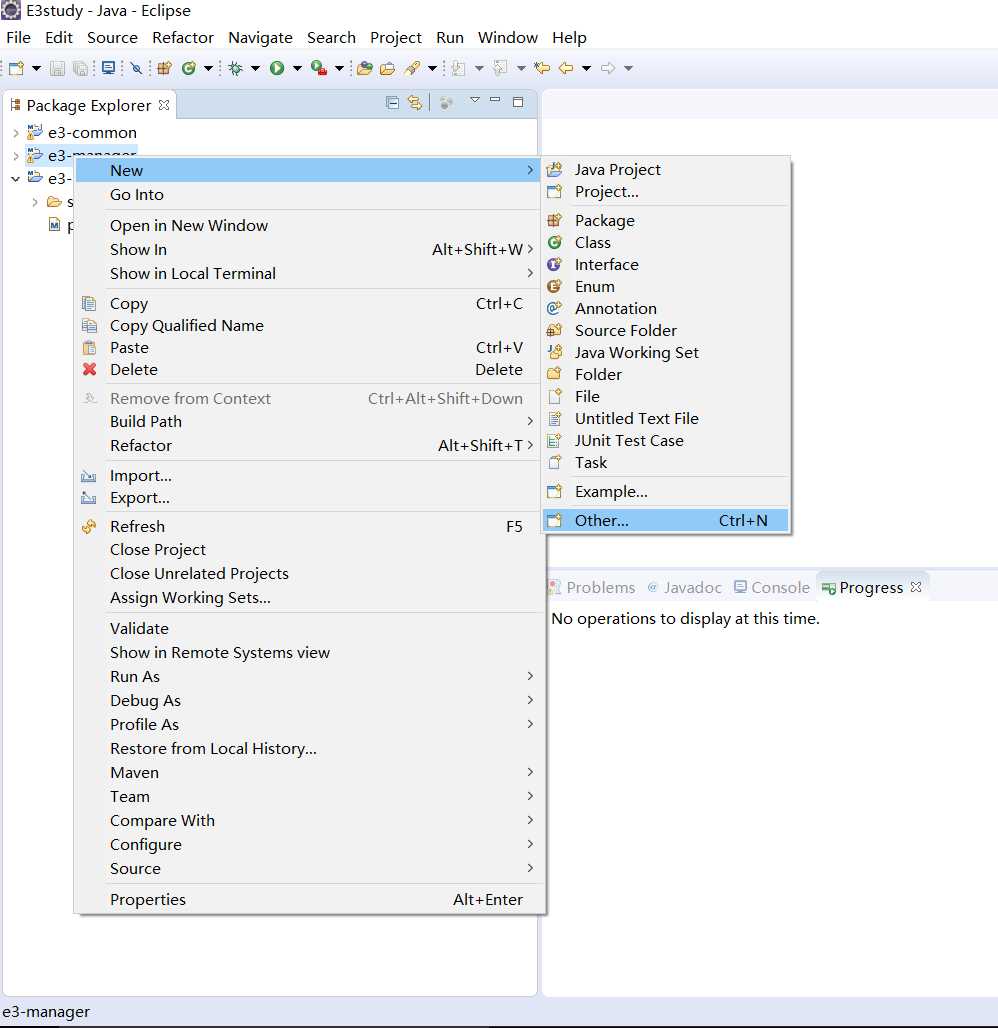
Task: Choose JUnit Test Case in submenu
Action: [666, 441]
